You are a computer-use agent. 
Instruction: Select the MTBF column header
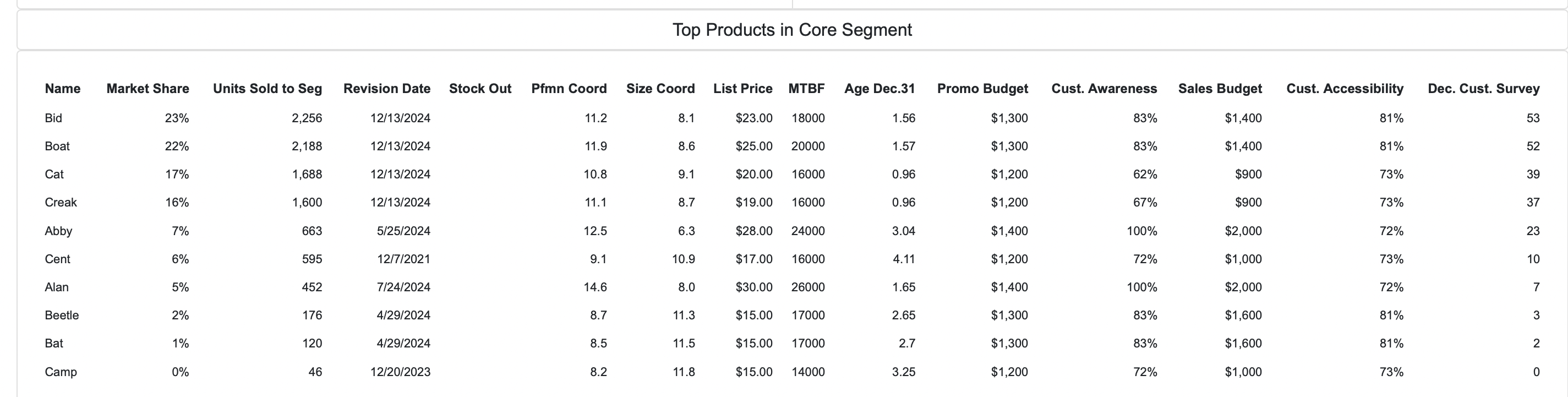click(806, 89)
